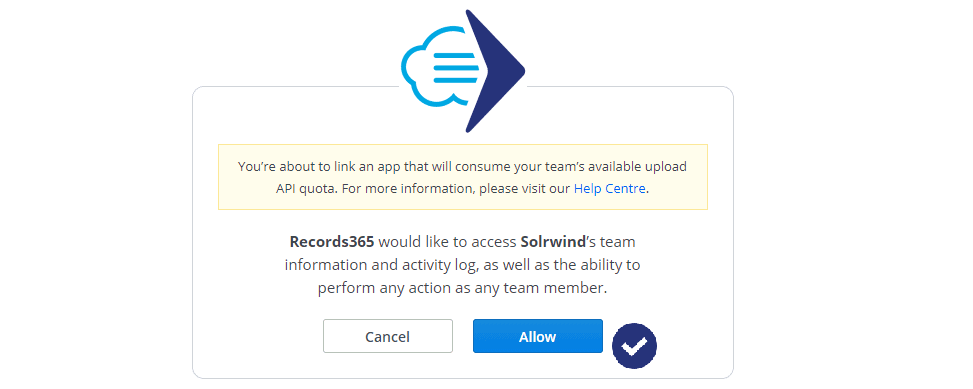Click the navy arrow shape in logo

click(495, 71)
